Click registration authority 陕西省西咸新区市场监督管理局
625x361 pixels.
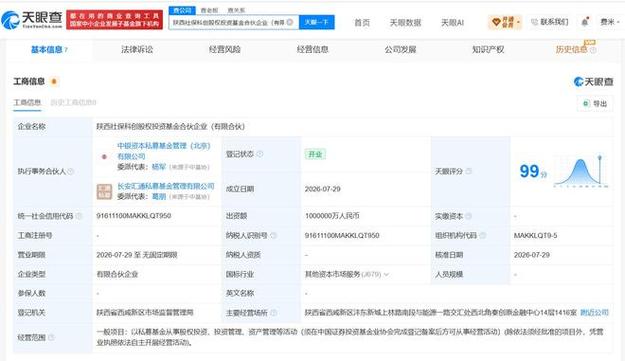point(145,312)
